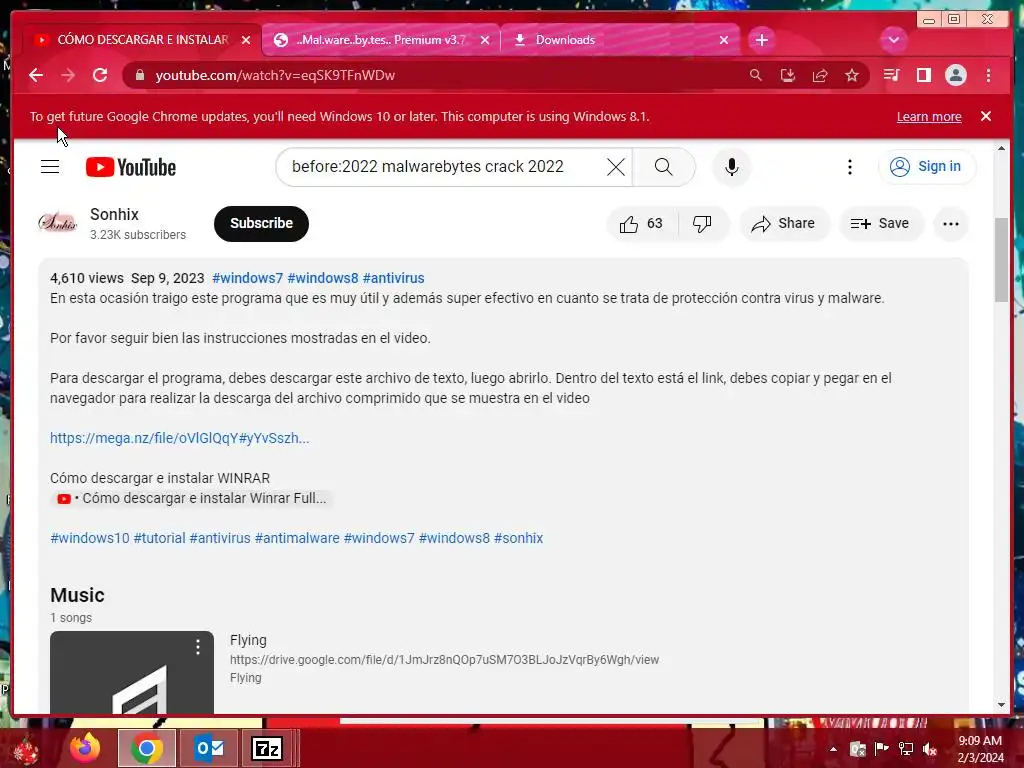Open the #antivirus hashtag next to date
1024x768 pixels.
pyautogui.click(x=393, y=278)
